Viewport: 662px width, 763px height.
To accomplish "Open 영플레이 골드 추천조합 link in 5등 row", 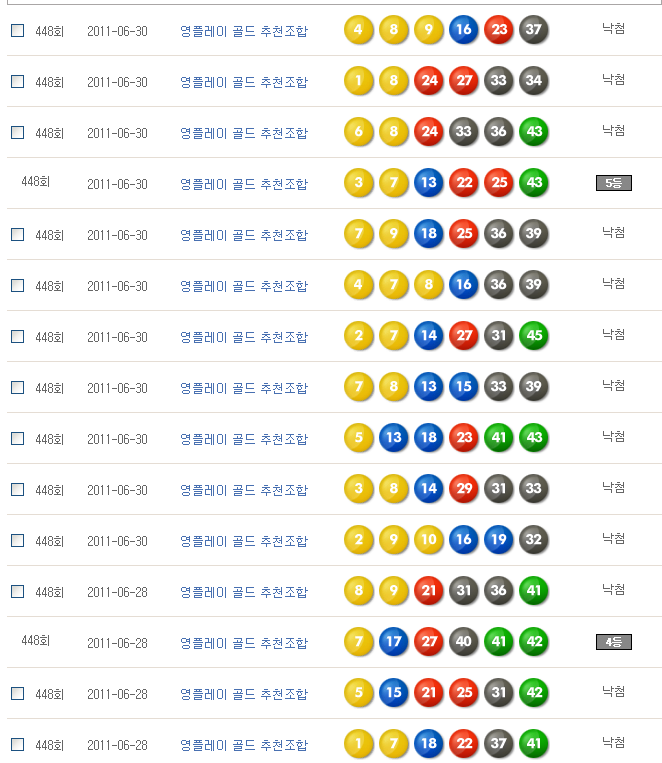I will [244, 184].
